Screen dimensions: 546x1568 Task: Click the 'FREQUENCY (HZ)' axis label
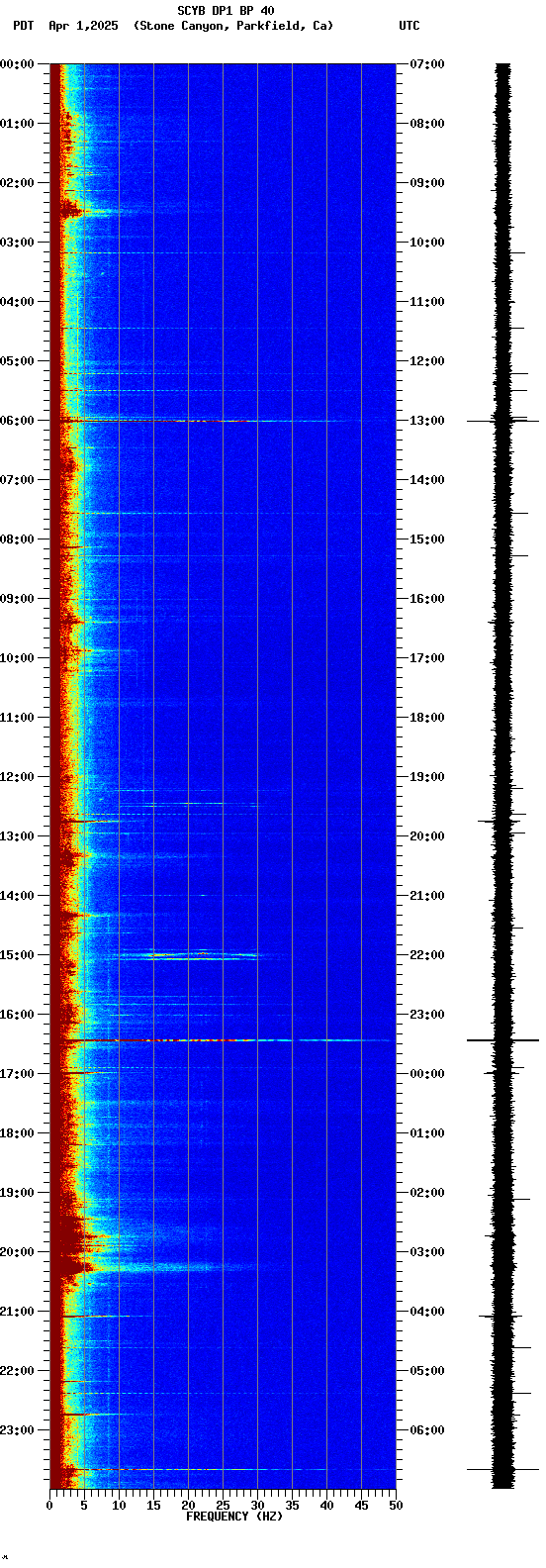(x=234, y=1517)
